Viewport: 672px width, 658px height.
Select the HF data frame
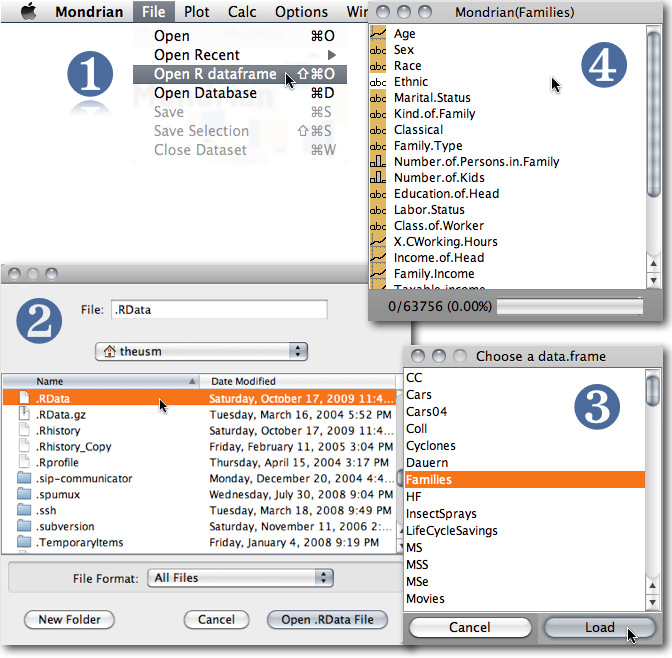coord(525,496)
